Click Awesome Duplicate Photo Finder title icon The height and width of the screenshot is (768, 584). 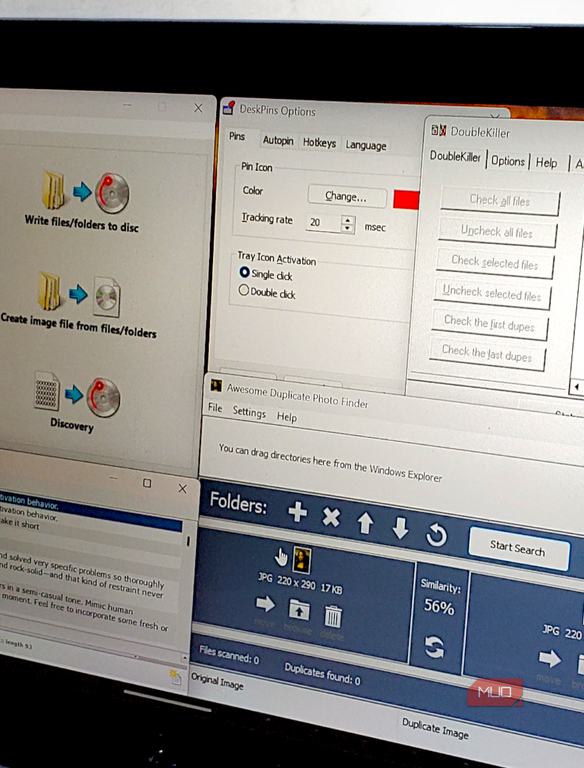click(x=216, y=385)
